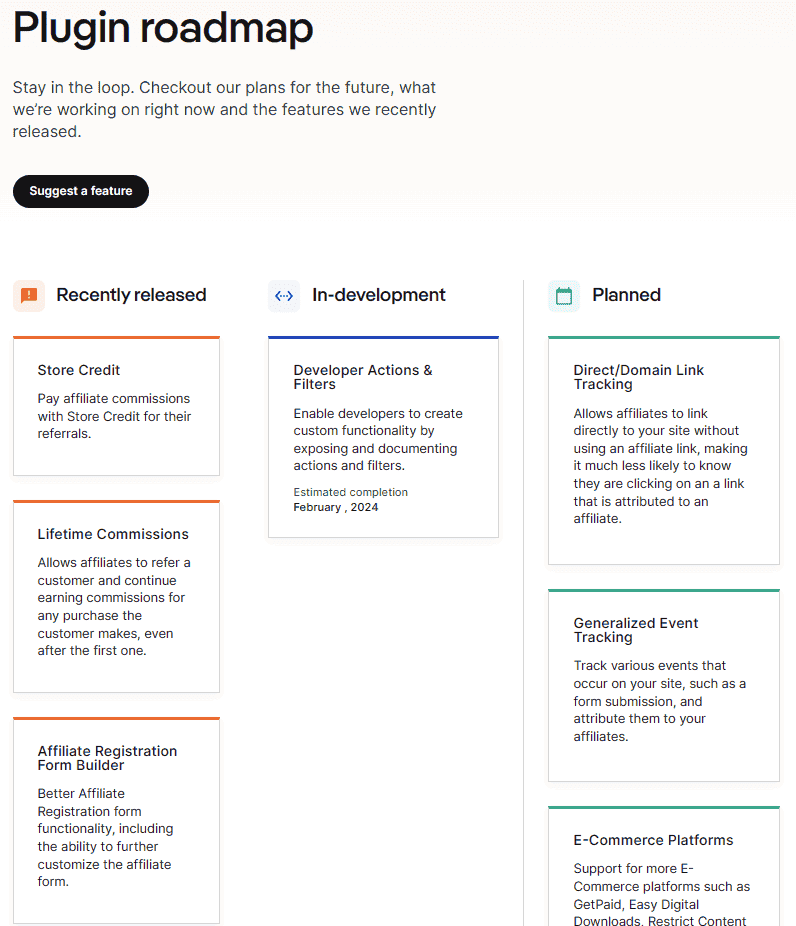Open Affiliate Registration Form Builder card title
The height and width of the screenshot is (926, 796).
tap(107, 758)
